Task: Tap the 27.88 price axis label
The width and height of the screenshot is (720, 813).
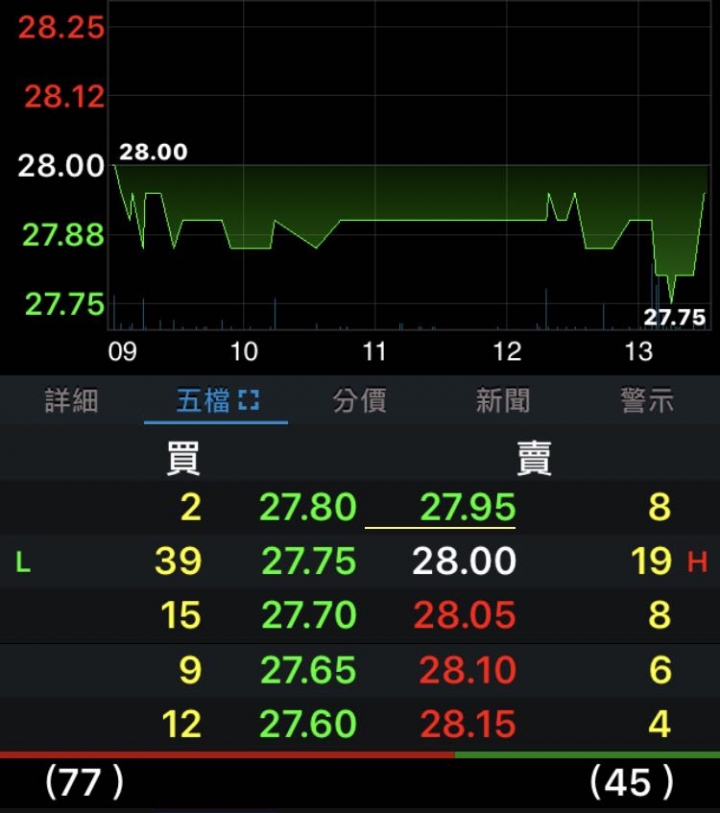Action: [64, 235]
